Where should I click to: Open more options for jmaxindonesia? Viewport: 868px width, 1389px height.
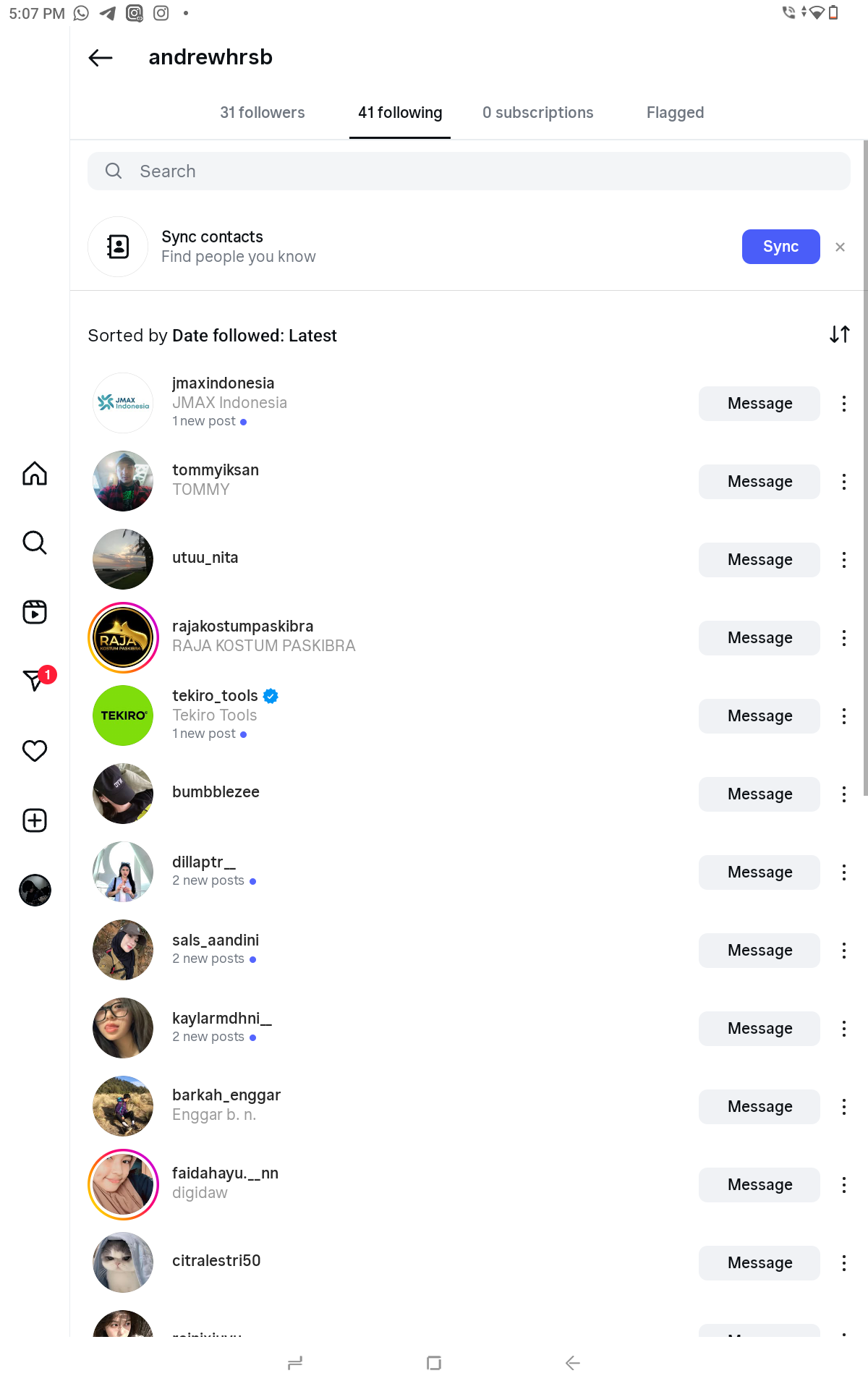(x=843, y=404)
